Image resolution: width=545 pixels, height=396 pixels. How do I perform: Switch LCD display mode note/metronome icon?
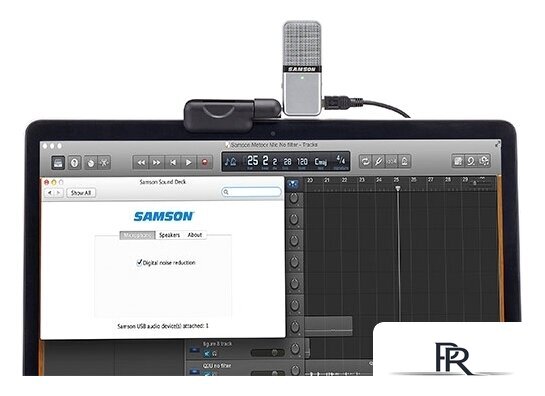point(230,162)
